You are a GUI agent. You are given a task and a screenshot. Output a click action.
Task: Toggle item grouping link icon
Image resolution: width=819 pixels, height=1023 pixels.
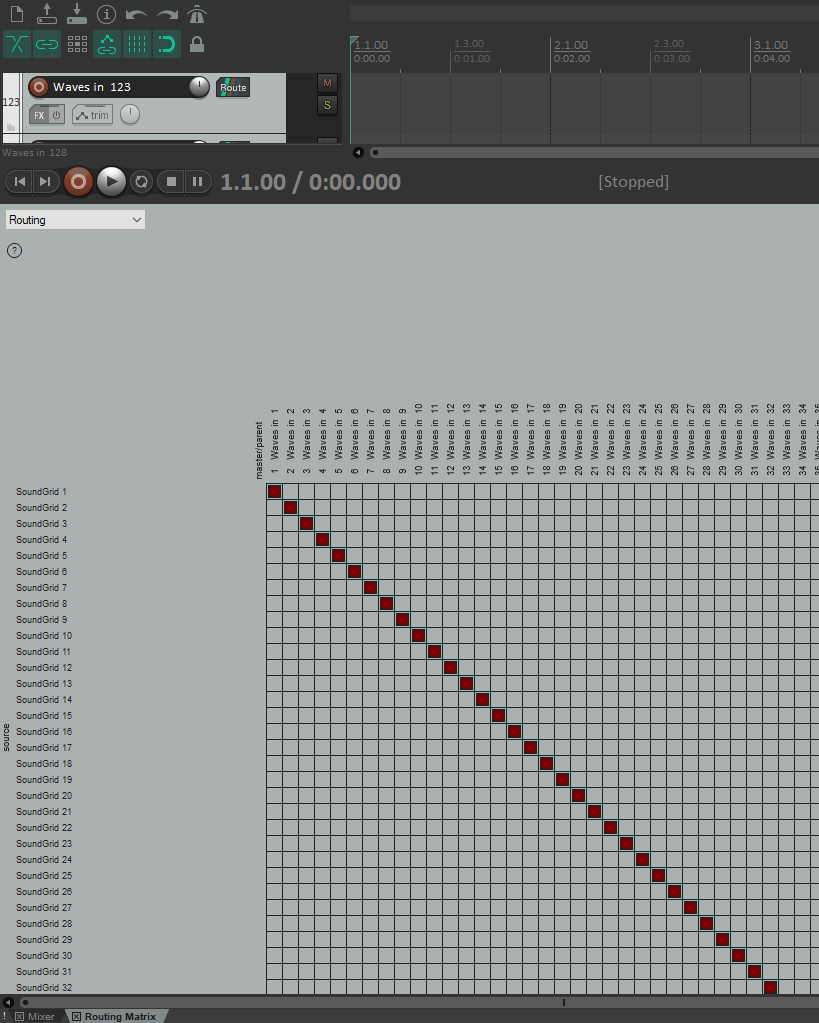pyautogui.click(x=47, y=44)
